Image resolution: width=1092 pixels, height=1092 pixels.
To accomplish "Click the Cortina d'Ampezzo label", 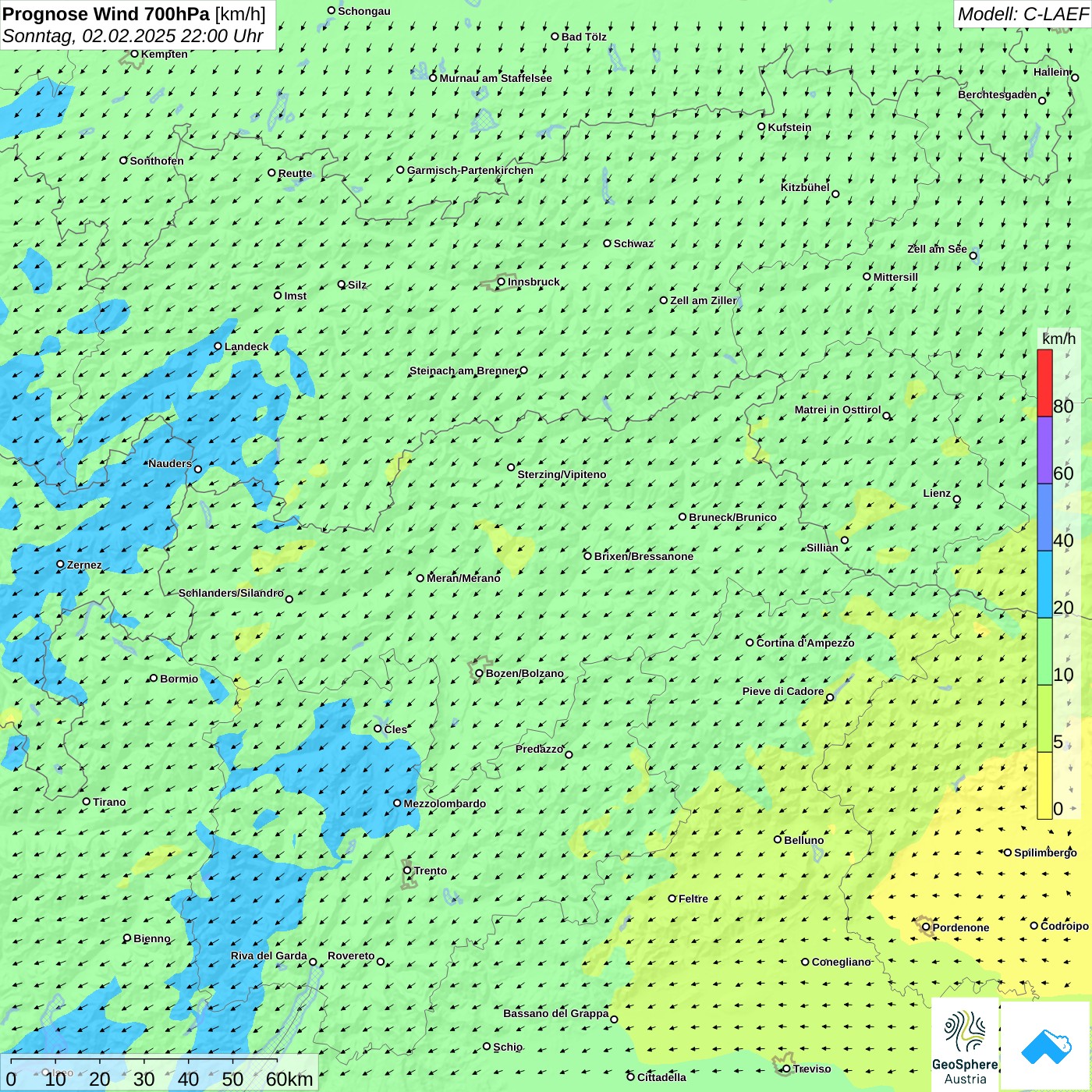I will pos(805,643).
